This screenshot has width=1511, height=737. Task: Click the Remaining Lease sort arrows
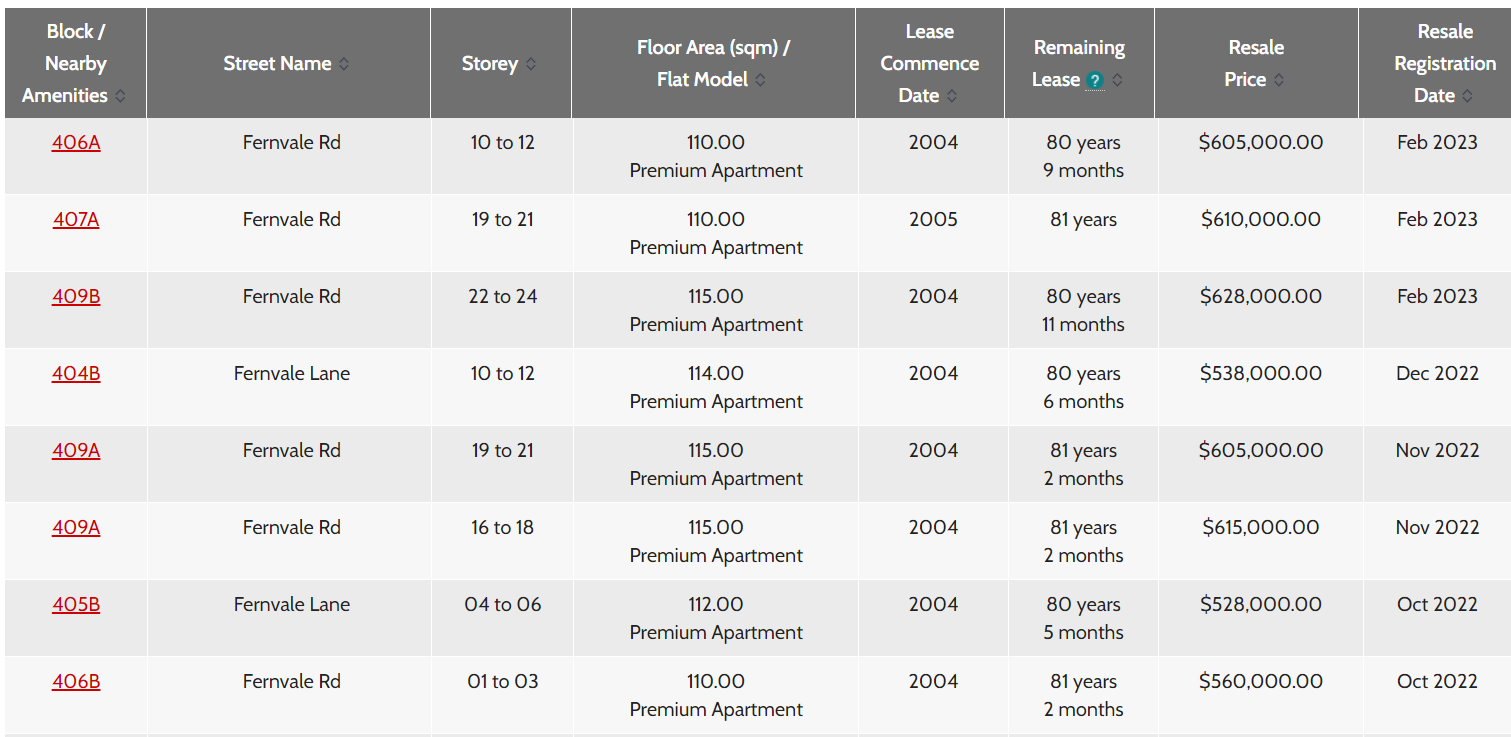click(1118, 80)
